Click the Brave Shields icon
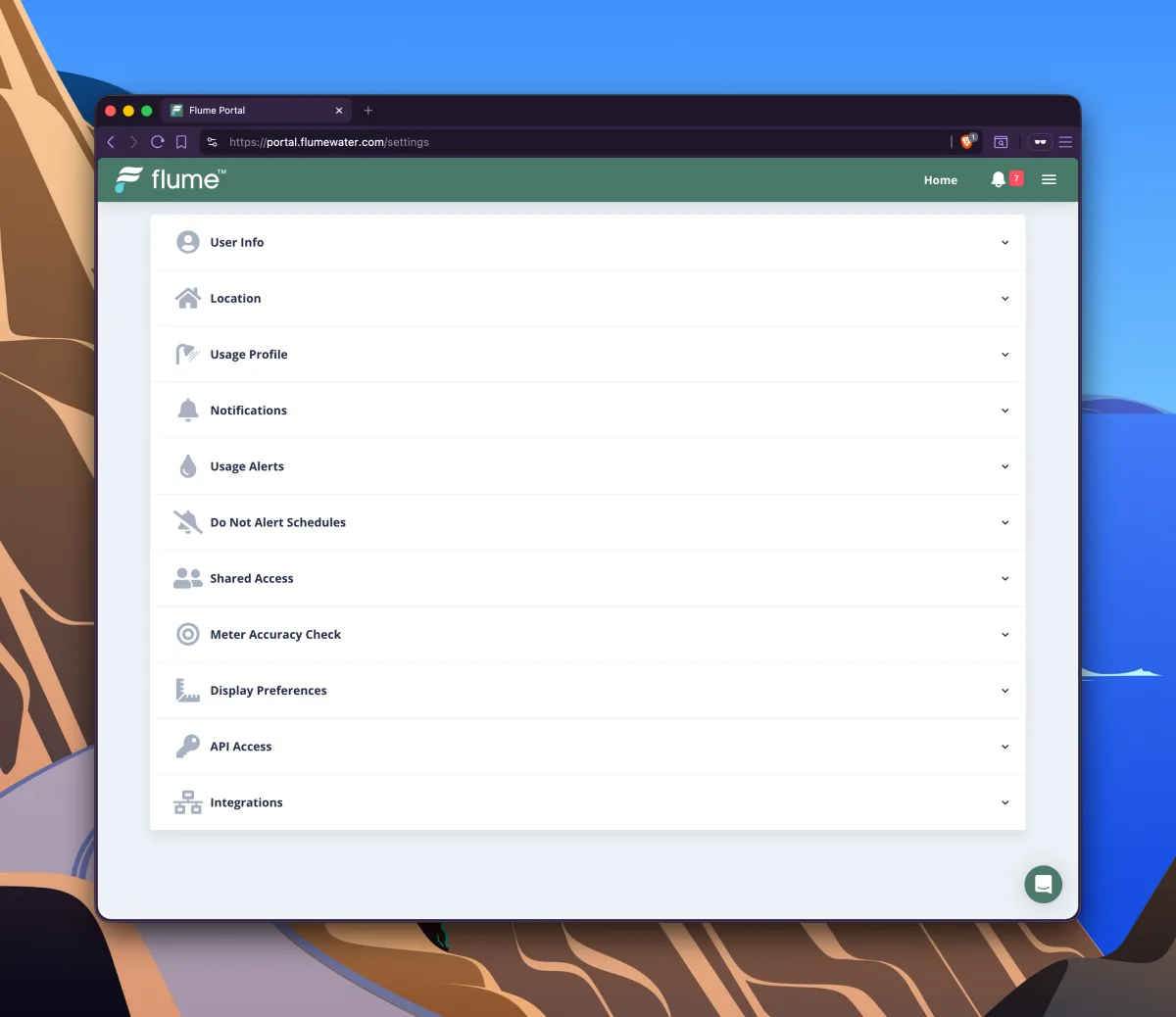The width and height of the screenshot is (1176, 1017). tap(968, 142)
